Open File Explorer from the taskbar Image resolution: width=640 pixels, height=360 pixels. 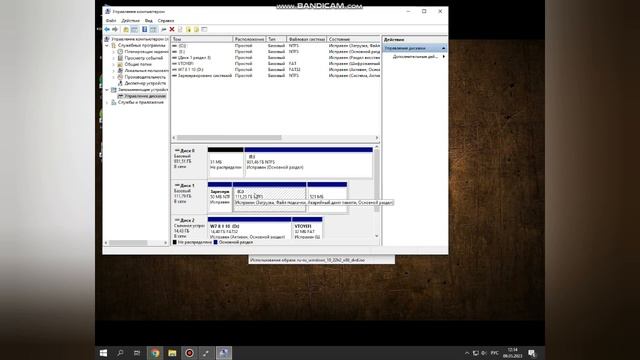pos(172,353)
